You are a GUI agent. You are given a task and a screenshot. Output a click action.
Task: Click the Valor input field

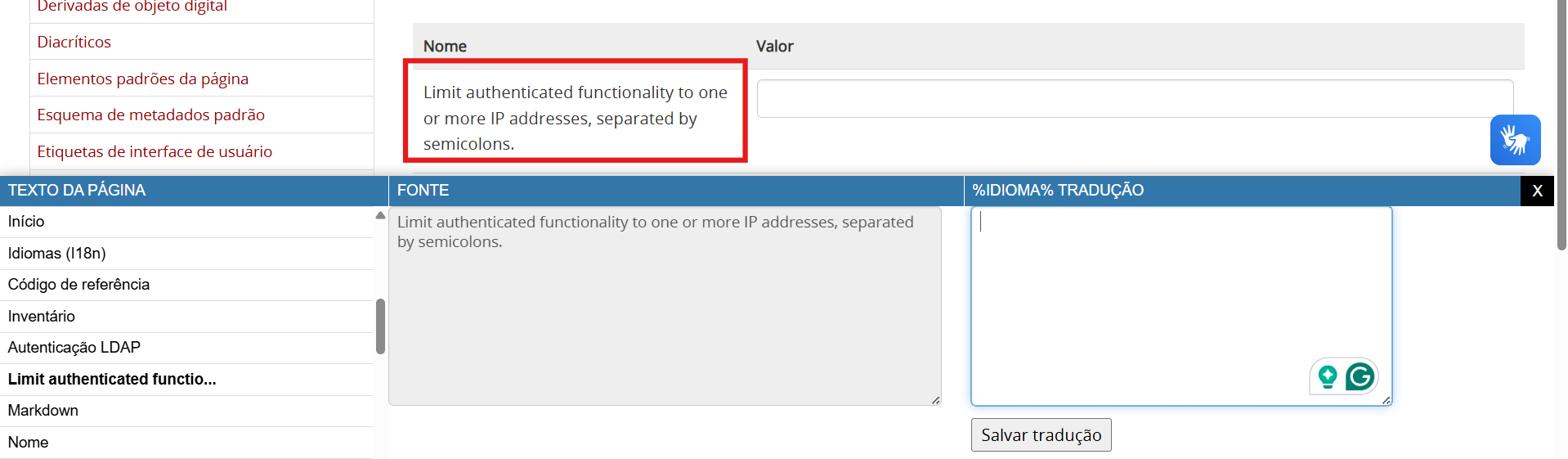coord(1135,98)
